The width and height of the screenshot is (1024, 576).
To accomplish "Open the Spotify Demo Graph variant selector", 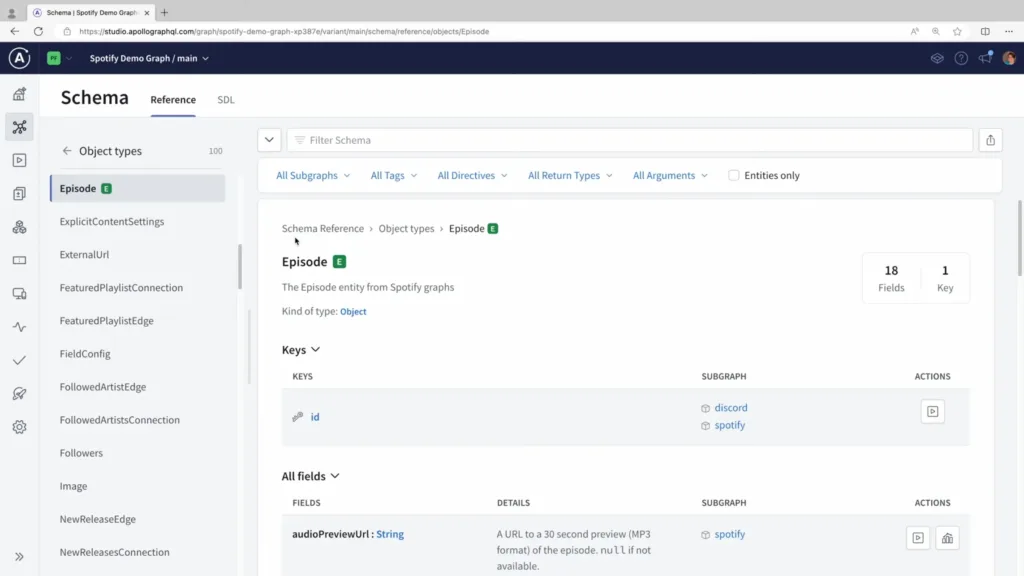I will pyautogui.click(x=150, y=58).
